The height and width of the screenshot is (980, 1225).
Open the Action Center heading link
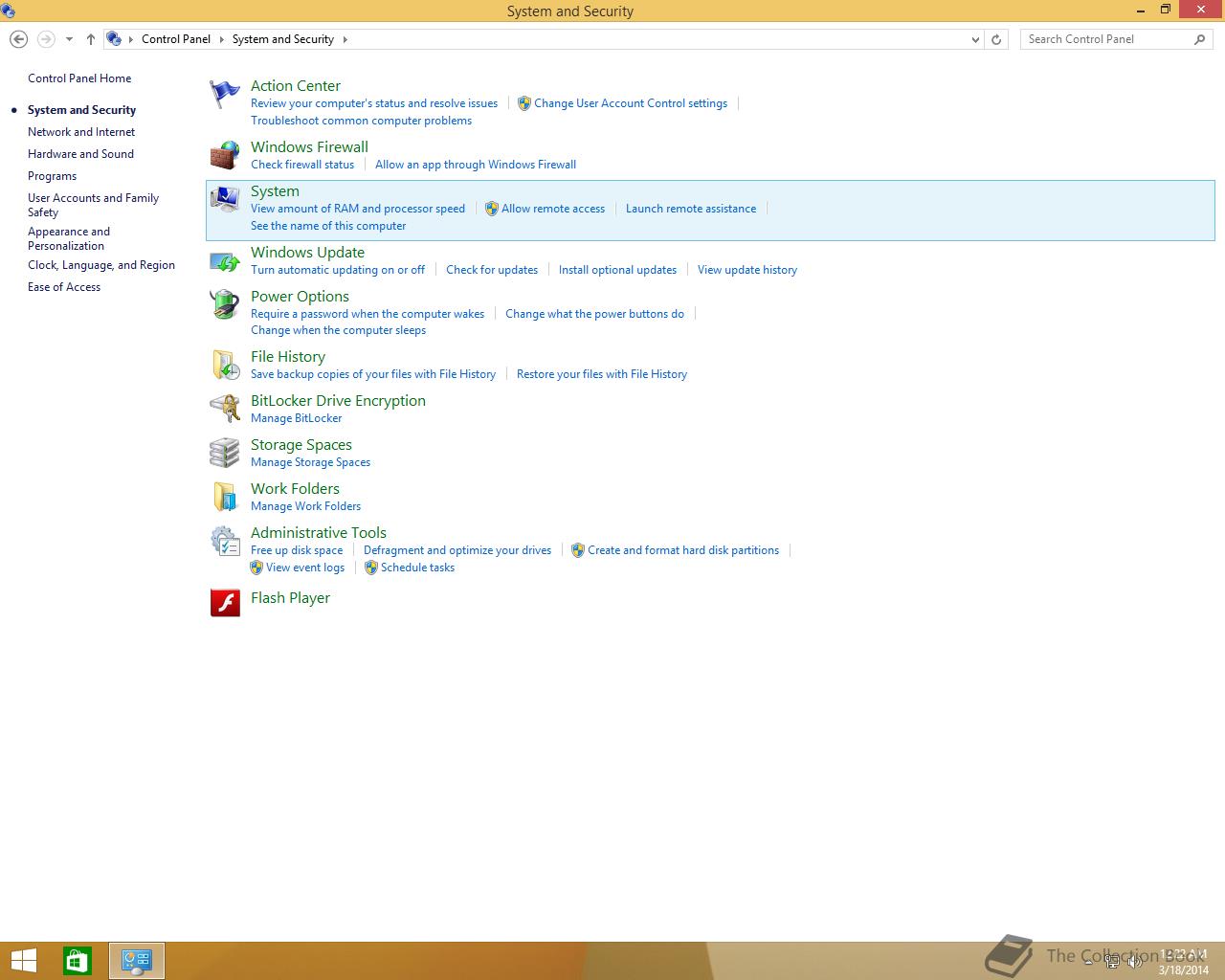296,86
